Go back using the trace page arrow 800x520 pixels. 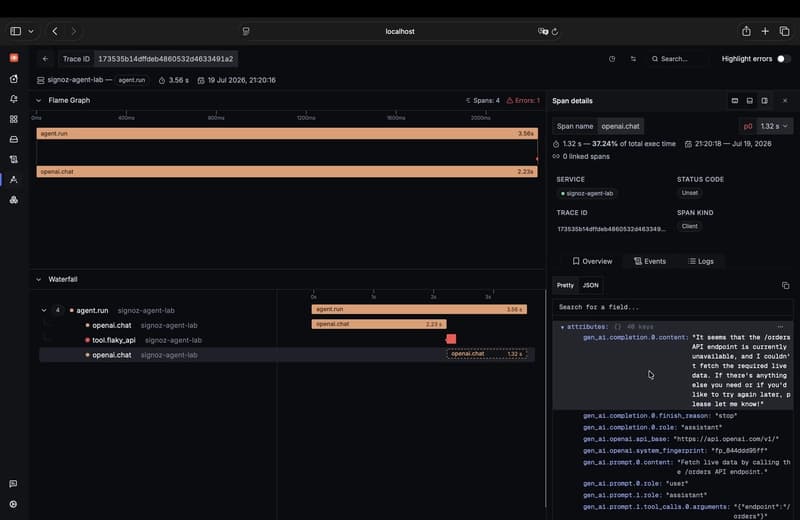click(x=45, y=59)
